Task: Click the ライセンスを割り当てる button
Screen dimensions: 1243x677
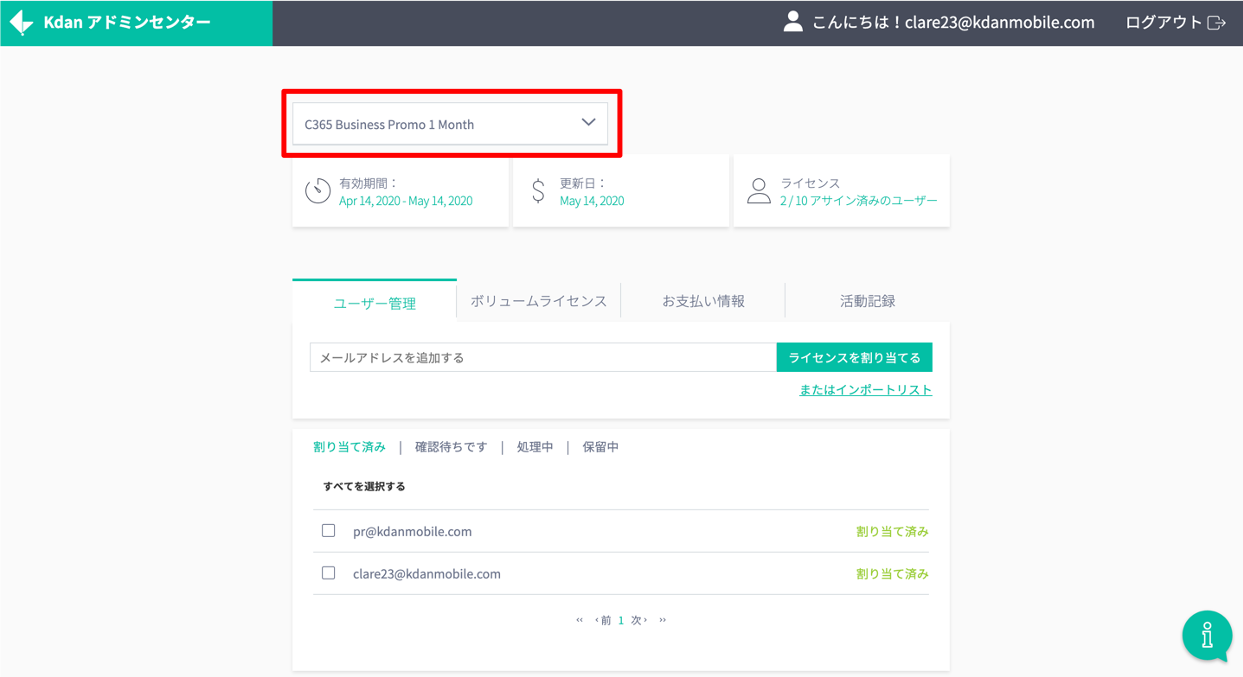Action: coord(854,357)
